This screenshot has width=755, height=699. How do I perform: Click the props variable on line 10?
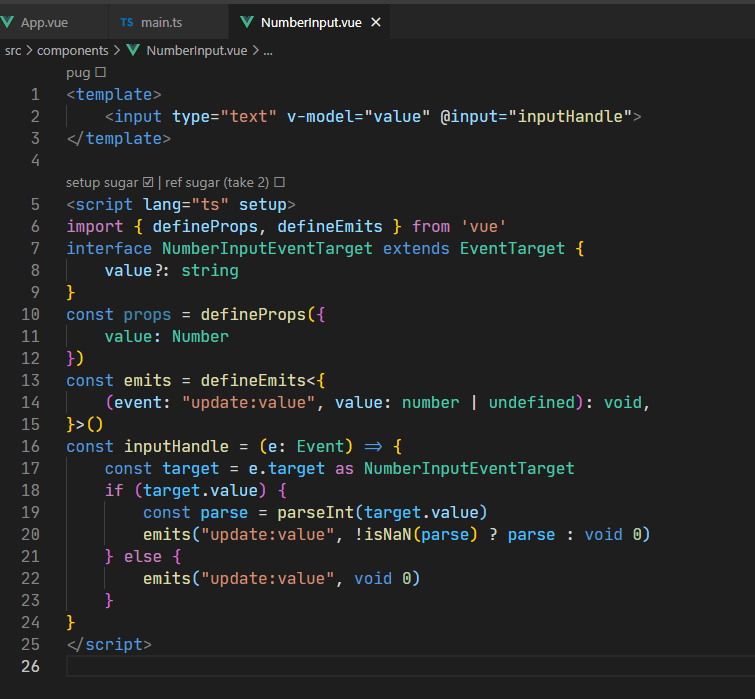[147, 315]
